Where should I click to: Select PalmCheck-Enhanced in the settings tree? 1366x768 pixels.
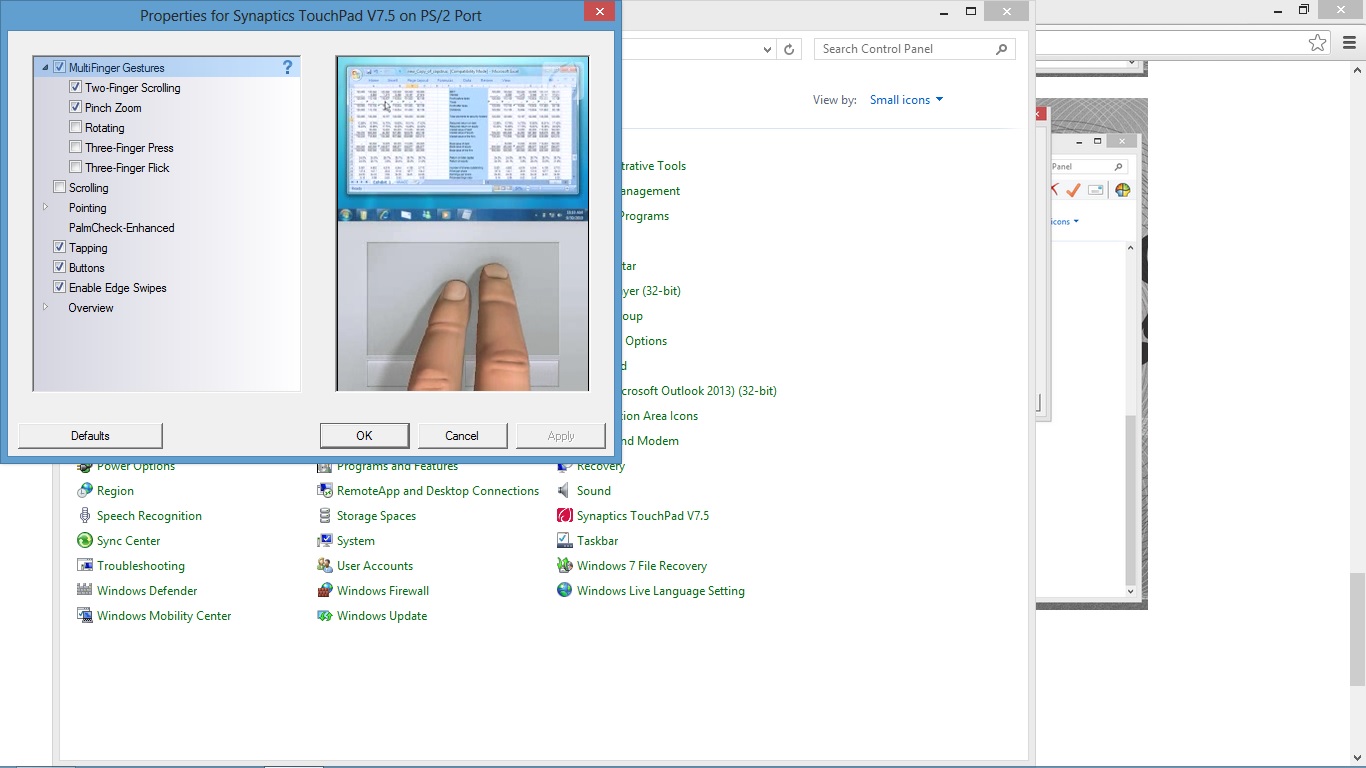pos(121,228)
